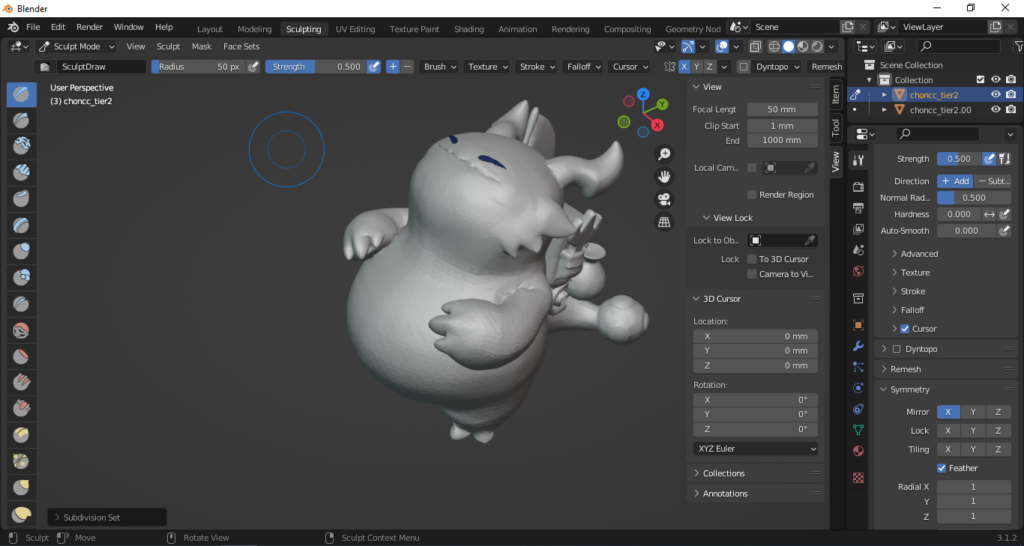Enable Lock To 3D Cursor checkbox
Screen dimensions: 1024x546
tap(752, 259)
